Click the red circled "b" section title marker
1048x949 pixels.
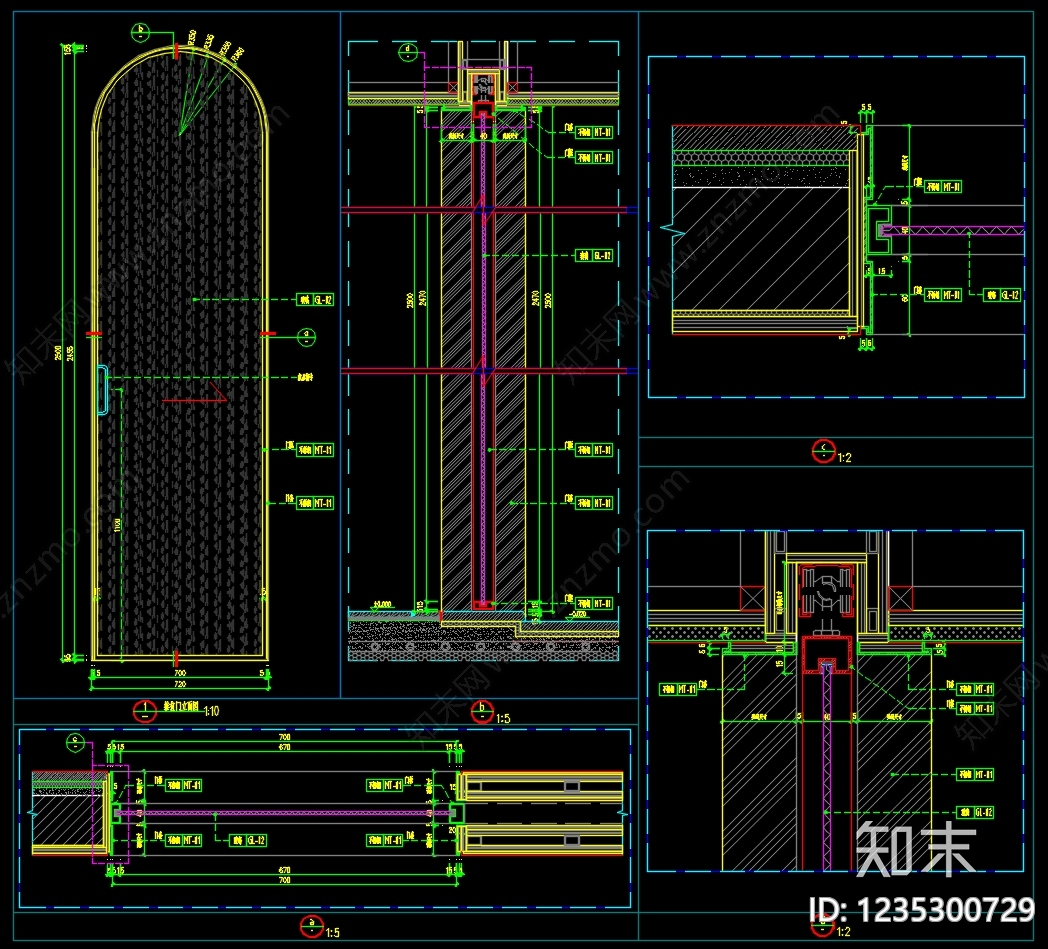(x=482, y=711)
